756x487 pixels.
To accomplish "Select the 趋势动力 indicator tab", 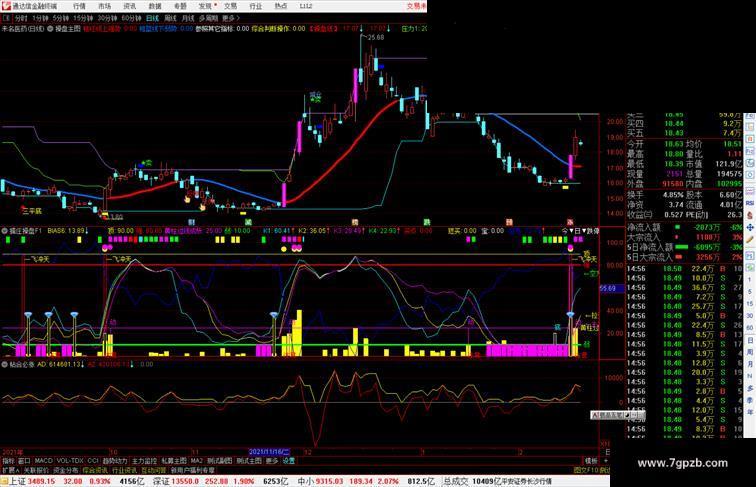I will (115, 461).
